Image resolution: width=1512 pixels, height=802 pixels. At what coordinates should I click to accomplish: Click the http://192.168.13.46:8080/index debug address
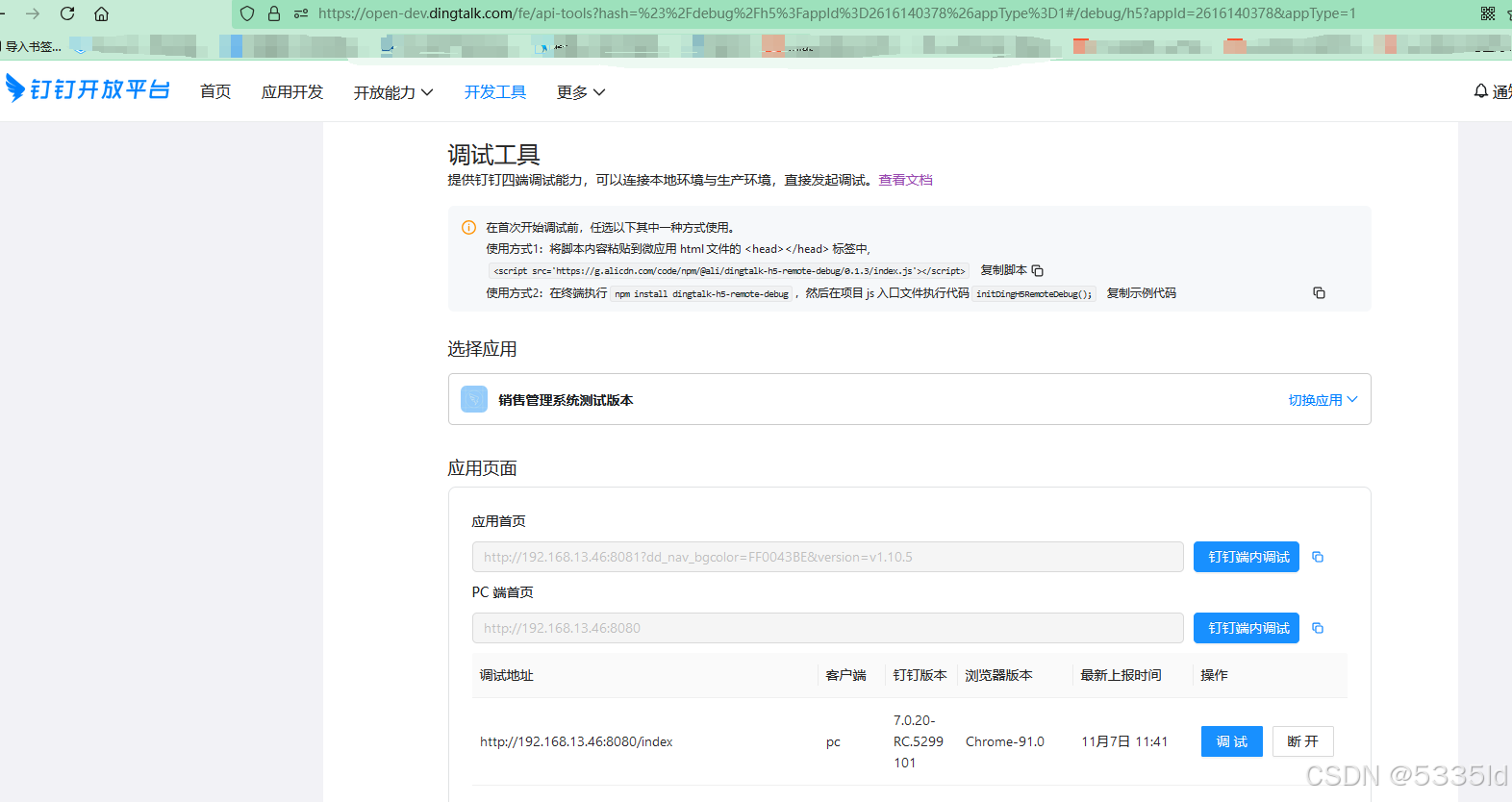click(576, 741)
